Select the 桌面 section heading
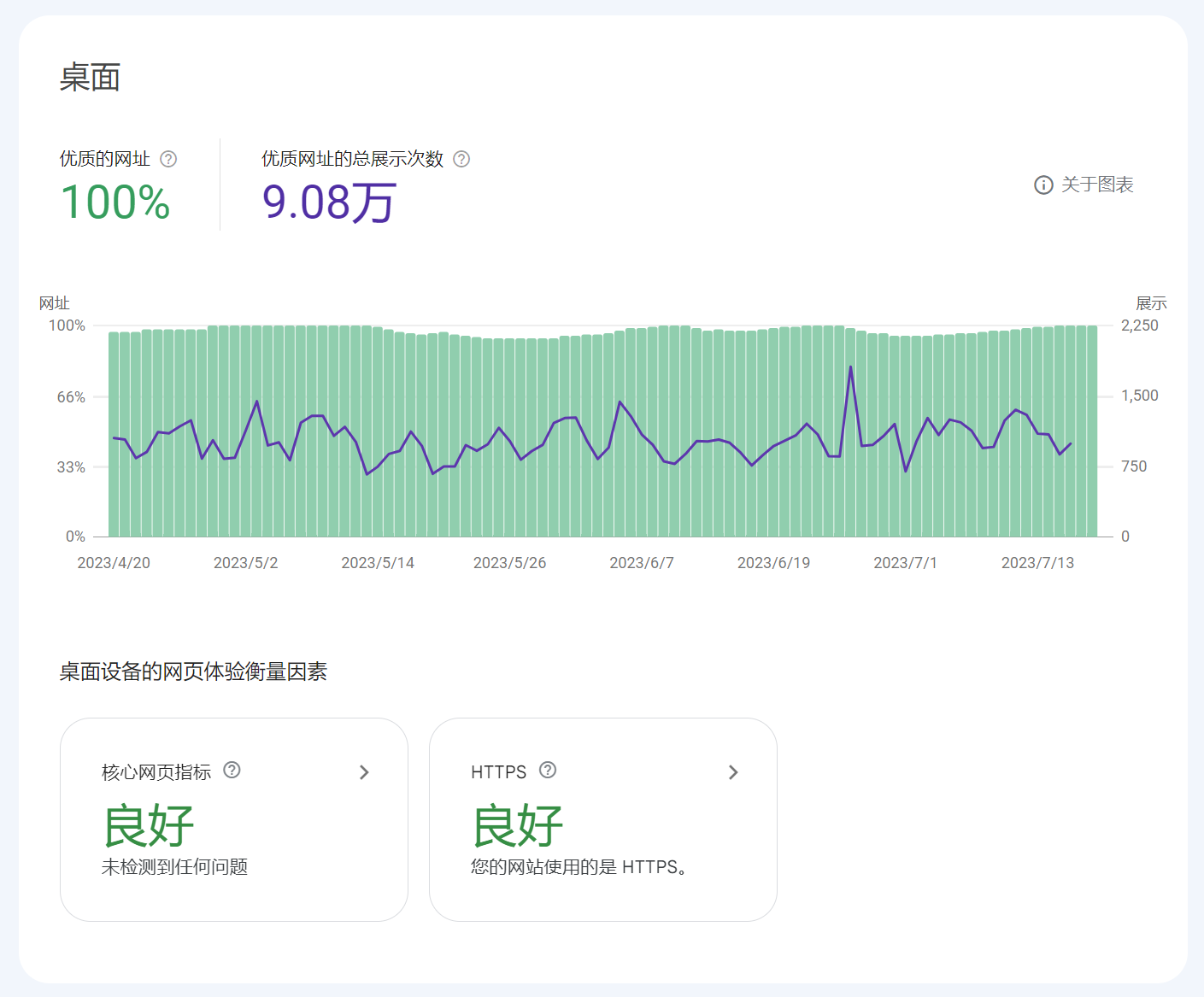 90,76
